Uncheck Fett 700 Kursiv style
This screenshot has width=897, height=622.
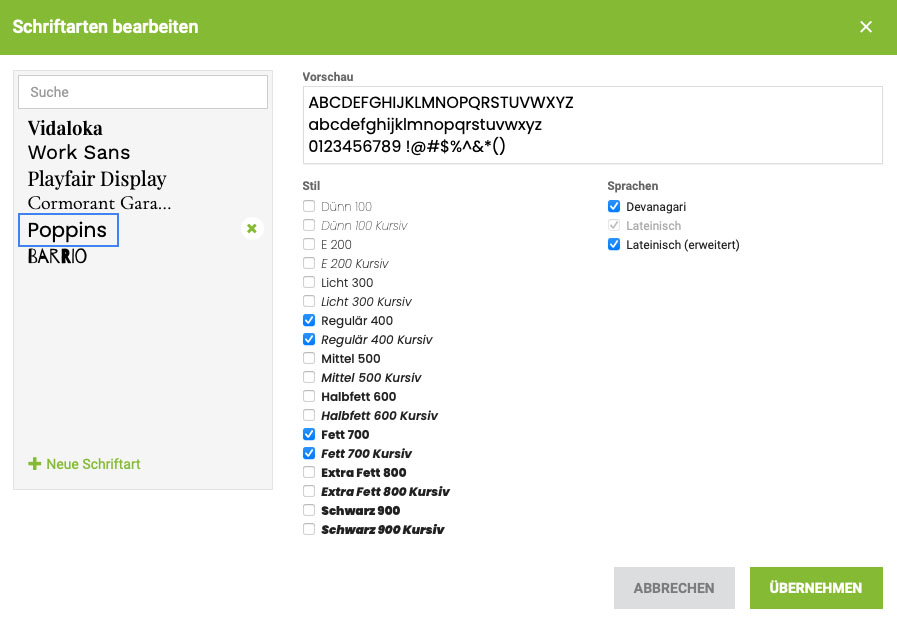309,453
